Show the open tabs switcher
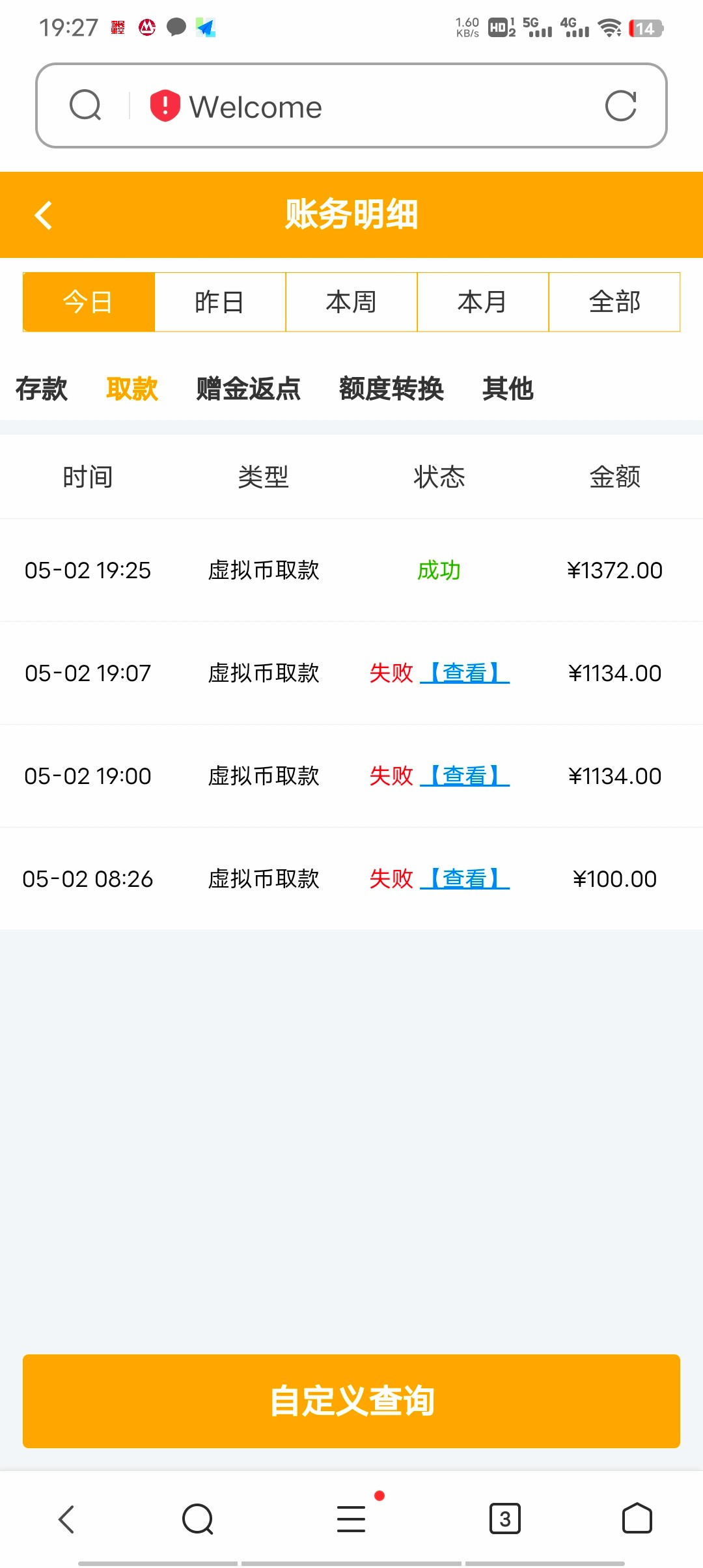Image resolution: width=703 pixels, height=1568 pixels. coord(504,1519)
